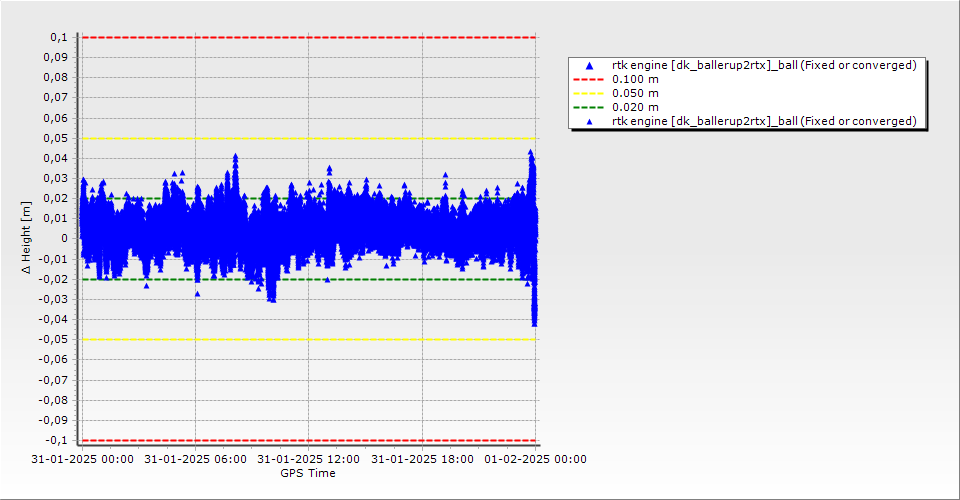
Task: Click the 31-01-2025 06:00 time tick label
Action: (195, 459)
